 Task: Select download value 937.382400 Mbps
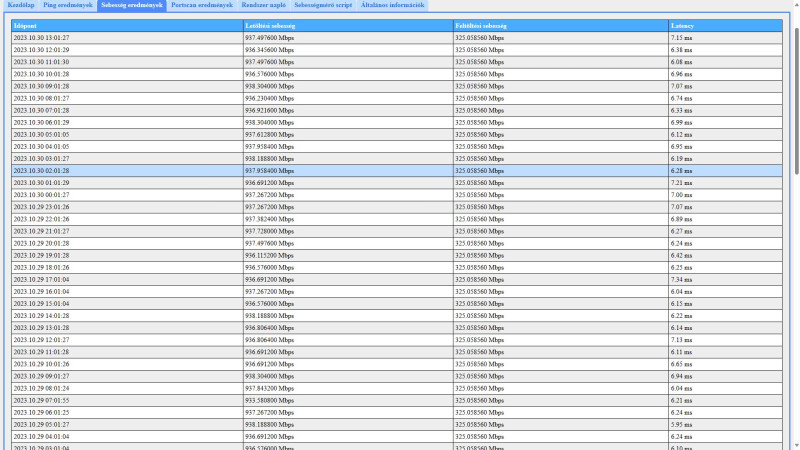tap(269, 219)
